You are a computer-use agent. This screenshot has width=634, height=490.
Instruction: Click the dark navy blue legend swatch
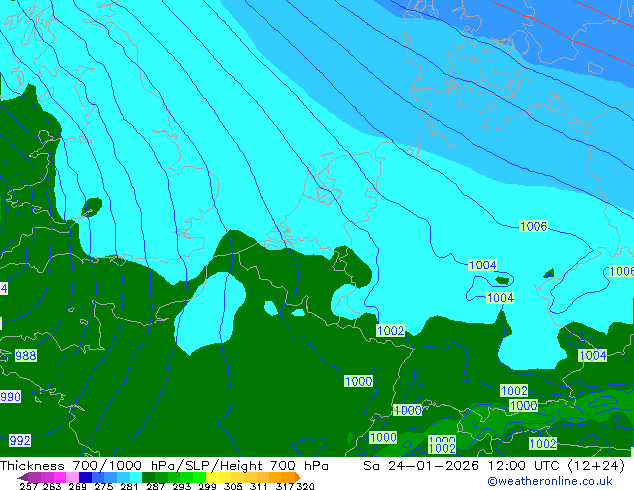coord(85,477)
